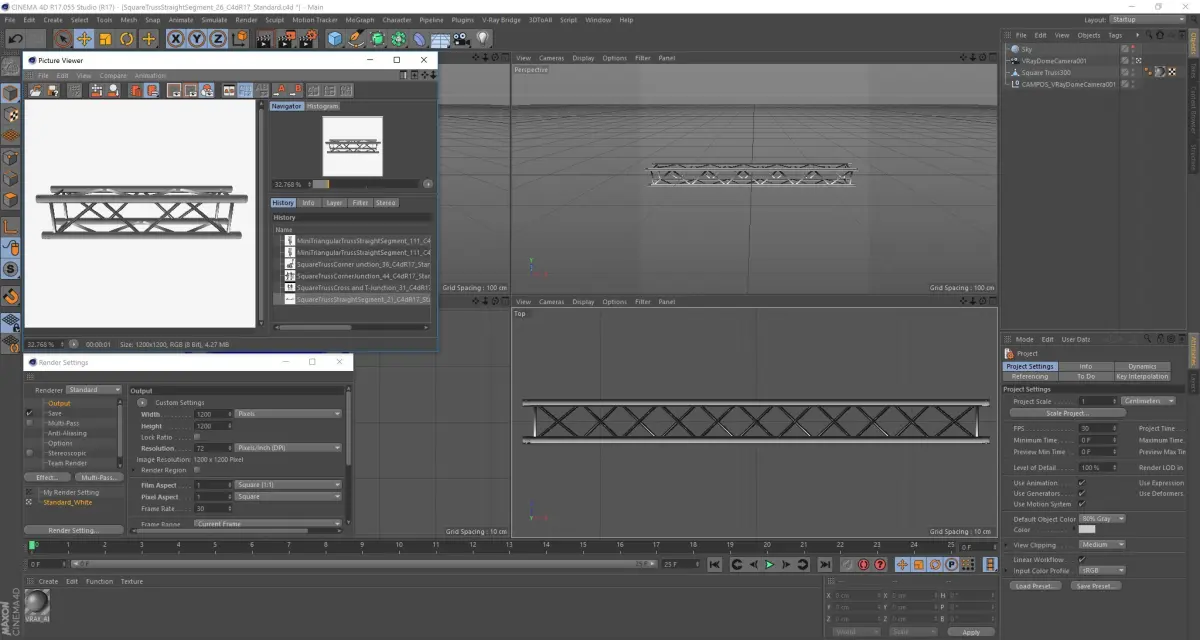The height and width of the screenshot is (640, 1200).
Task: Enable Multi-Pass checkbox in Render Settings
Action: [29, 423]
